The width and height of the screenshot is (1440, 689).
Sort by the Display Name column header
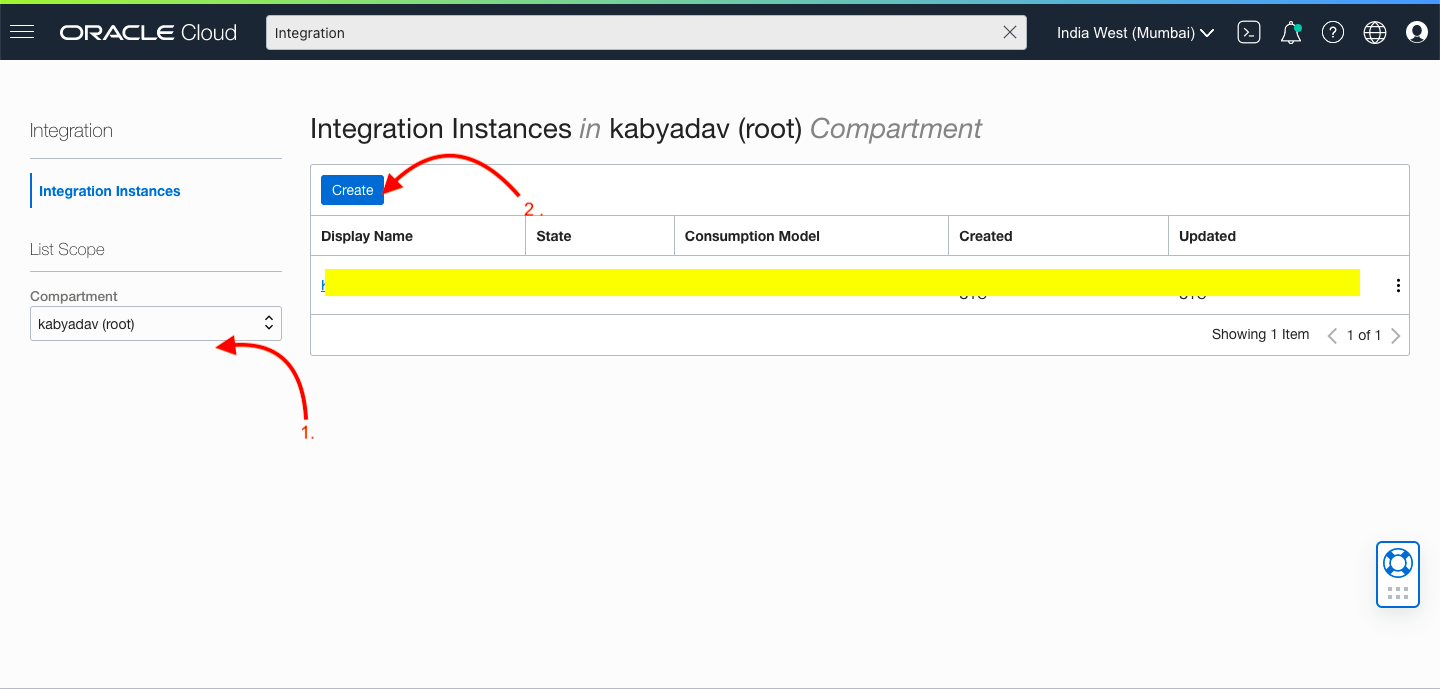(366, 235)
